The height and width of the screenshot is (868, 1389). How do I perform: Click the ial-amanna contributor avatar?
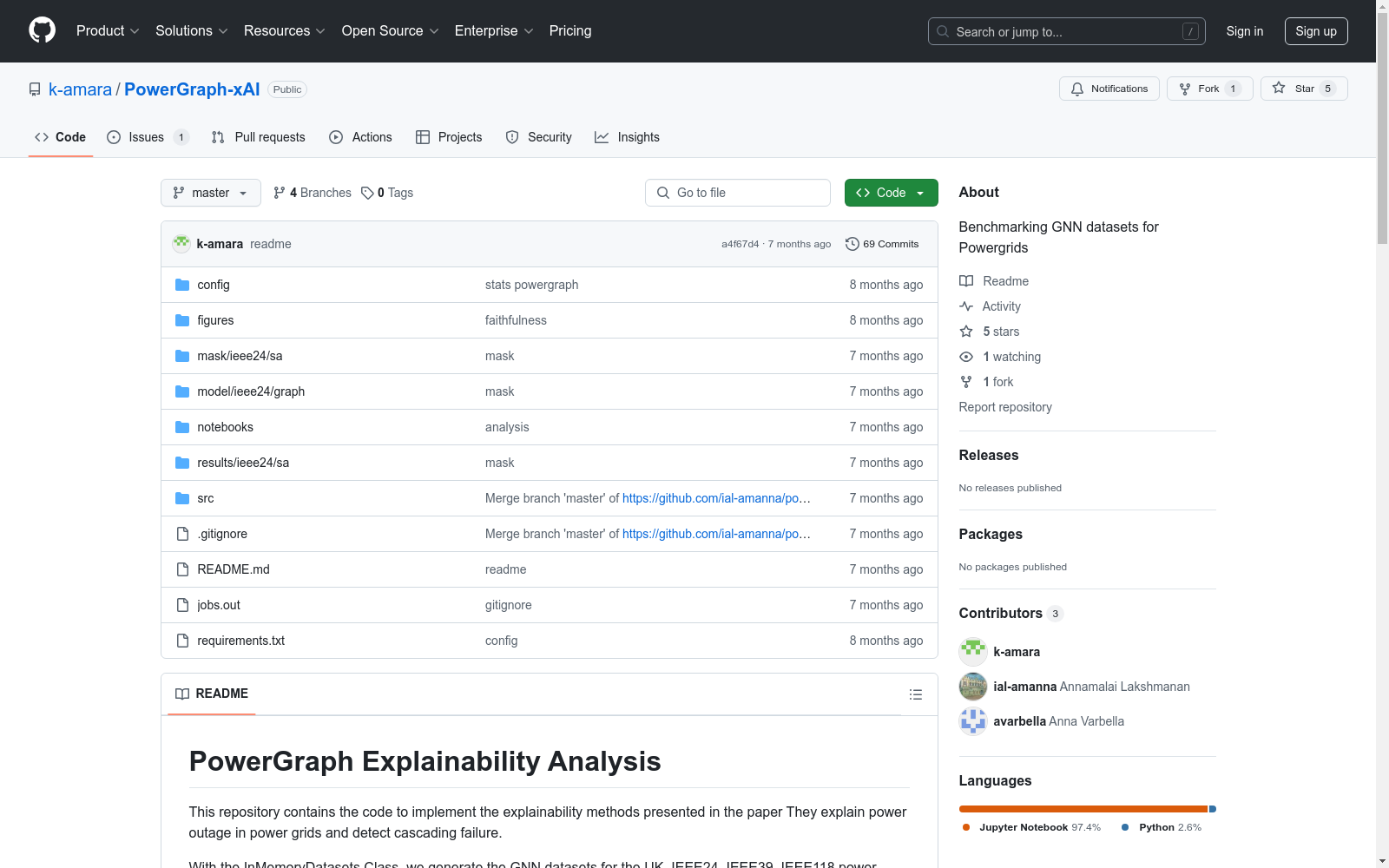[973, 687]
